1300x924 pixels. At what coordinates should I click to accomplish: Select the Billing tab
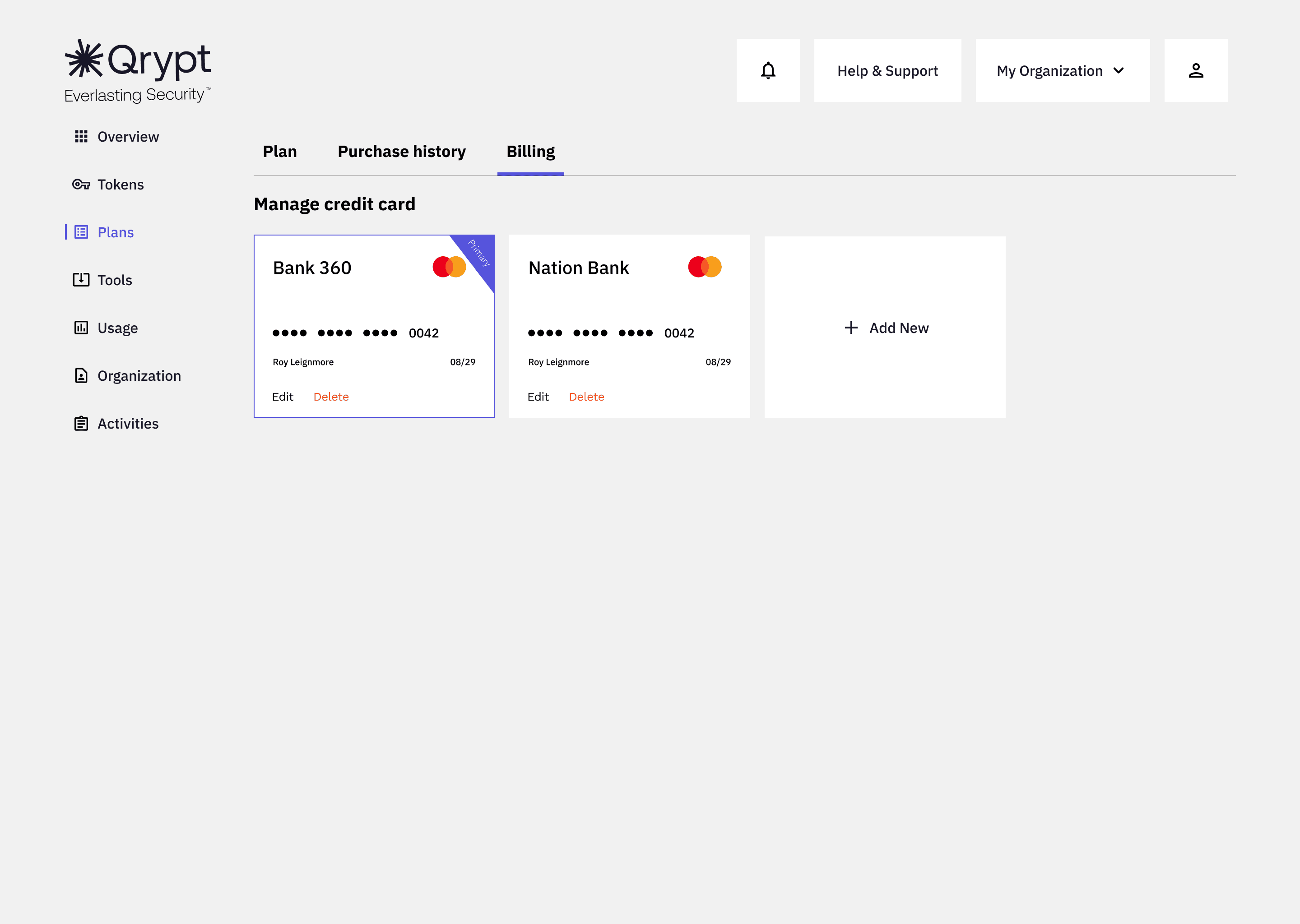(x=530, y=152)
